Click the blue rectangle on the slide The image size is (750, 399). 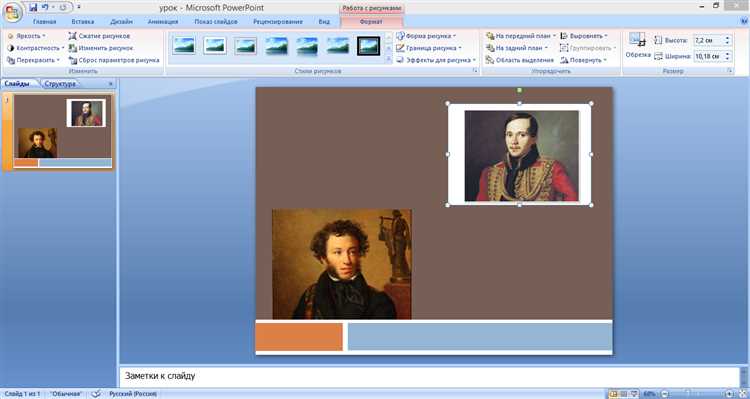pos(480,337)
